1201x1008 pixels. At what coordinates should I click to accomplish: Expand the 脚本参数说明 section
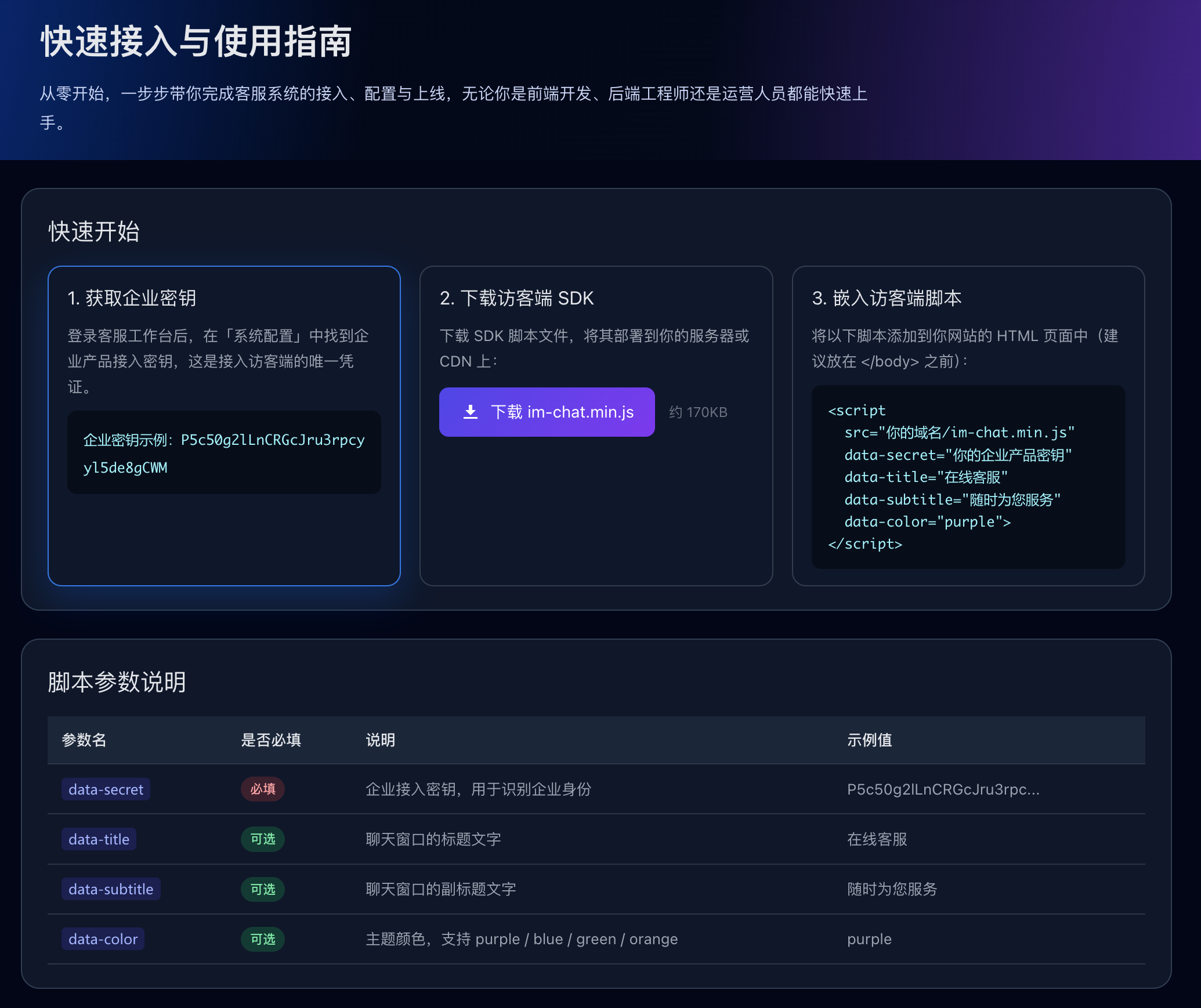pyautogui.click(x=117, y=683)
